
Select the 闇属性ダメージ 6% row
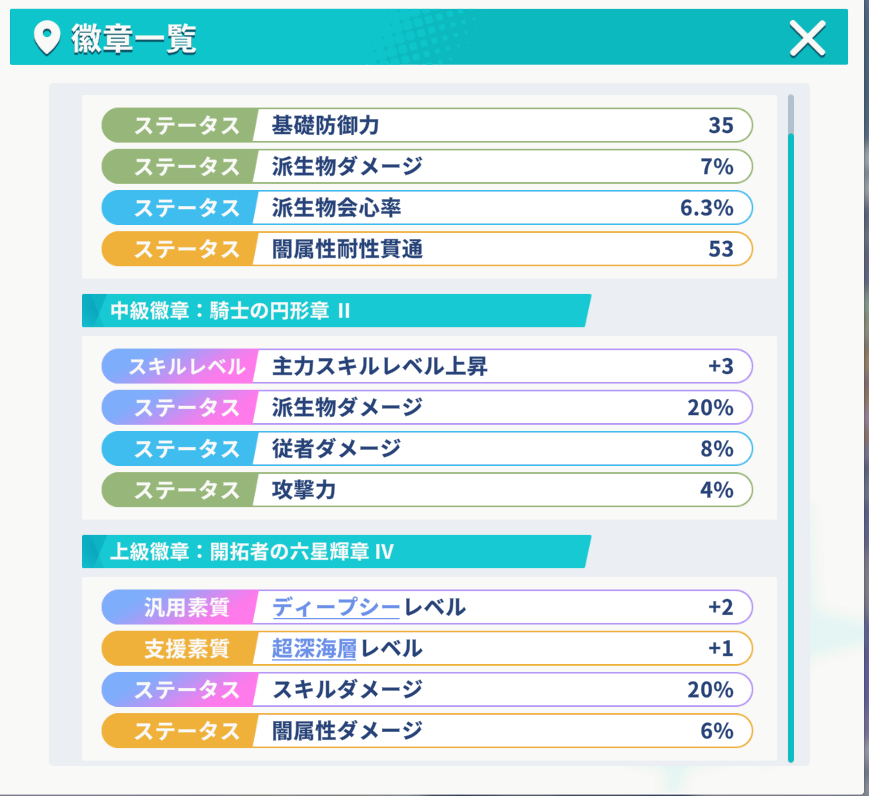(x=427, y=731)
